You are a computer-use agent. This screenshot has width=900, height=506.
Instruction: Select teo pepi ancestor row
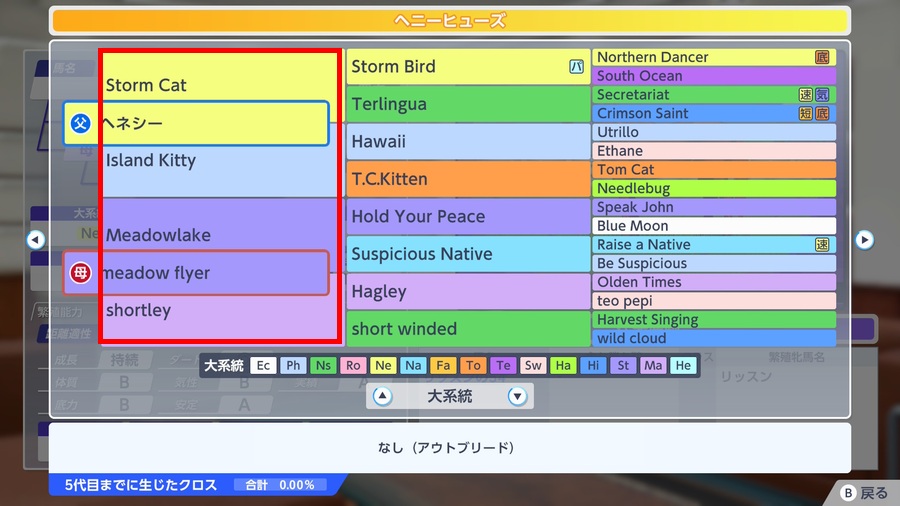tap(714, 301)
